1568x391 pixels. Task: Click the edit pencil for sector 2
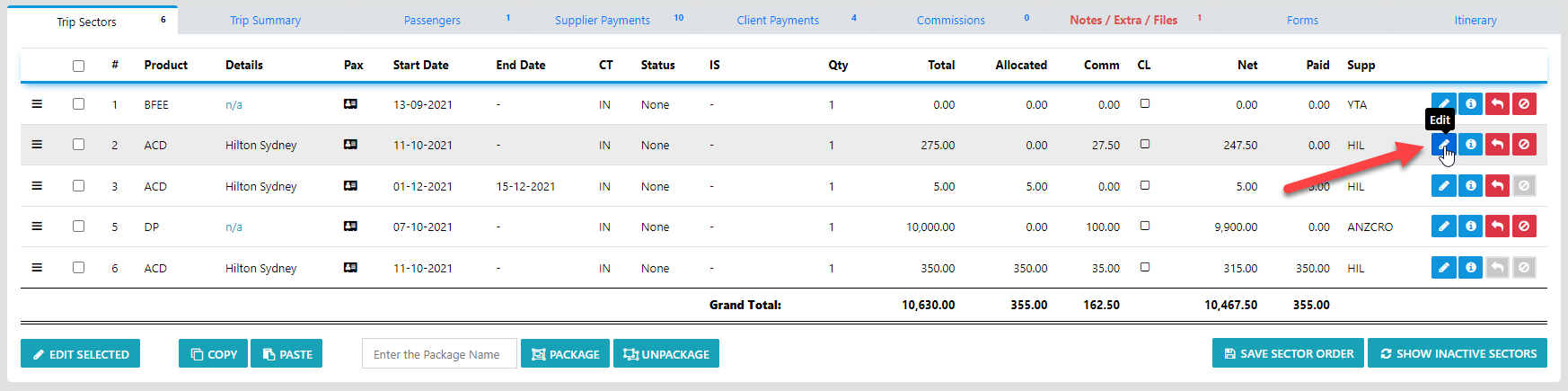(1443, 145)
